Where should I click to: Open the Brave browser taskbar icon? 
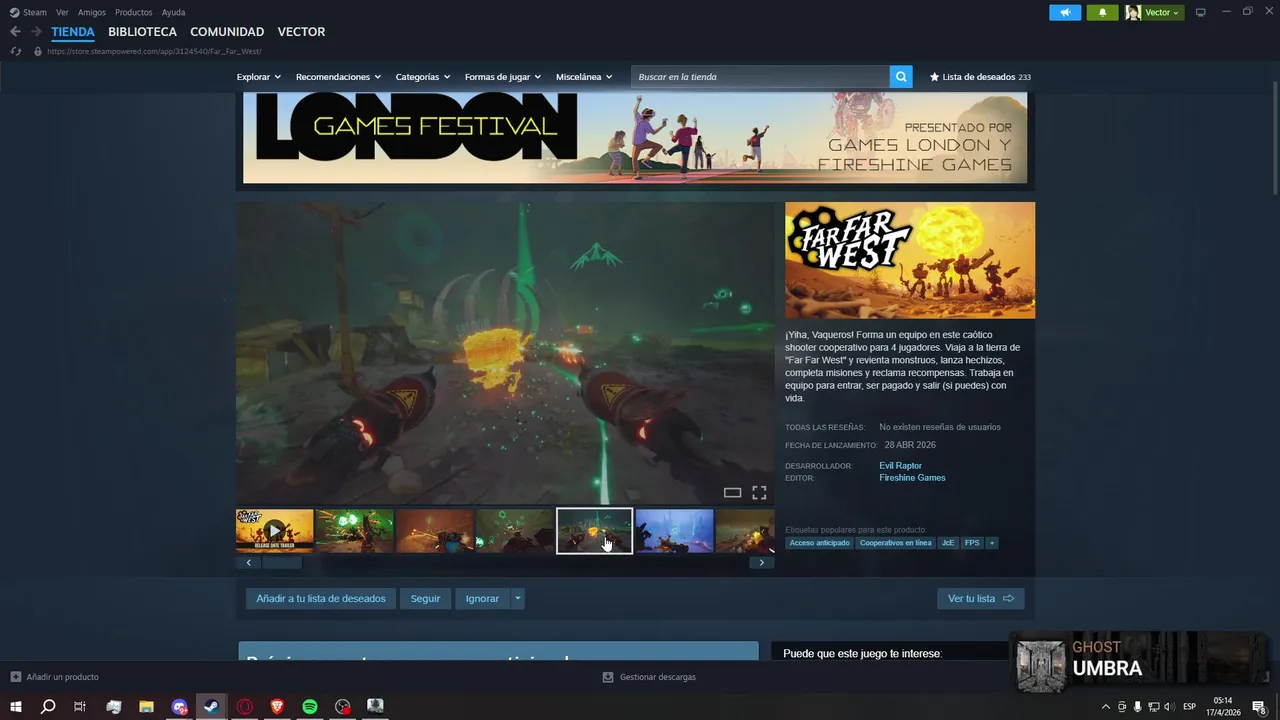click(277, 706)
